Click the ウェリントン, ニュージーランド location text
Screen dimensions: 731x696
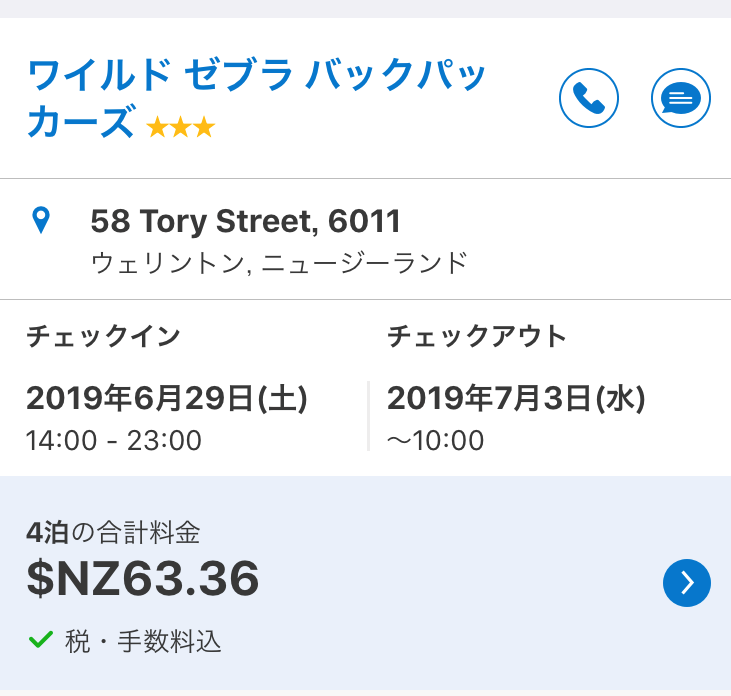pos(278,263)
